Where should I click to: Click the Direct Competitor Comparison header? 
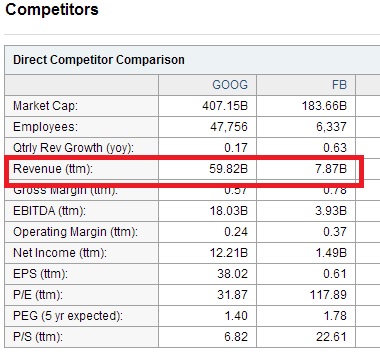click(x=99, y=60)
